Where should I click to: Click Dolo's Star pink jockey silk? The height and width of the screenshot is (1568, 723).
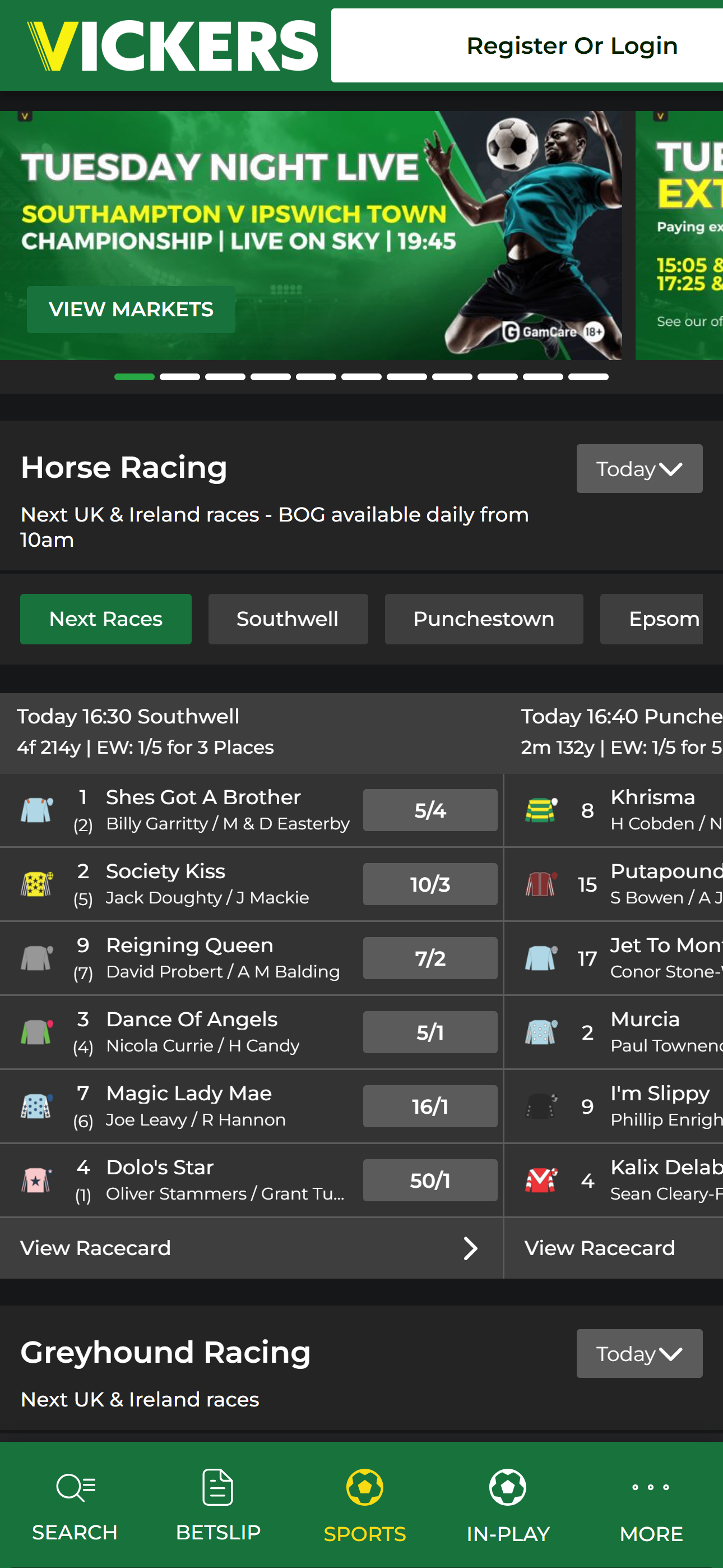click(36, 1180)
